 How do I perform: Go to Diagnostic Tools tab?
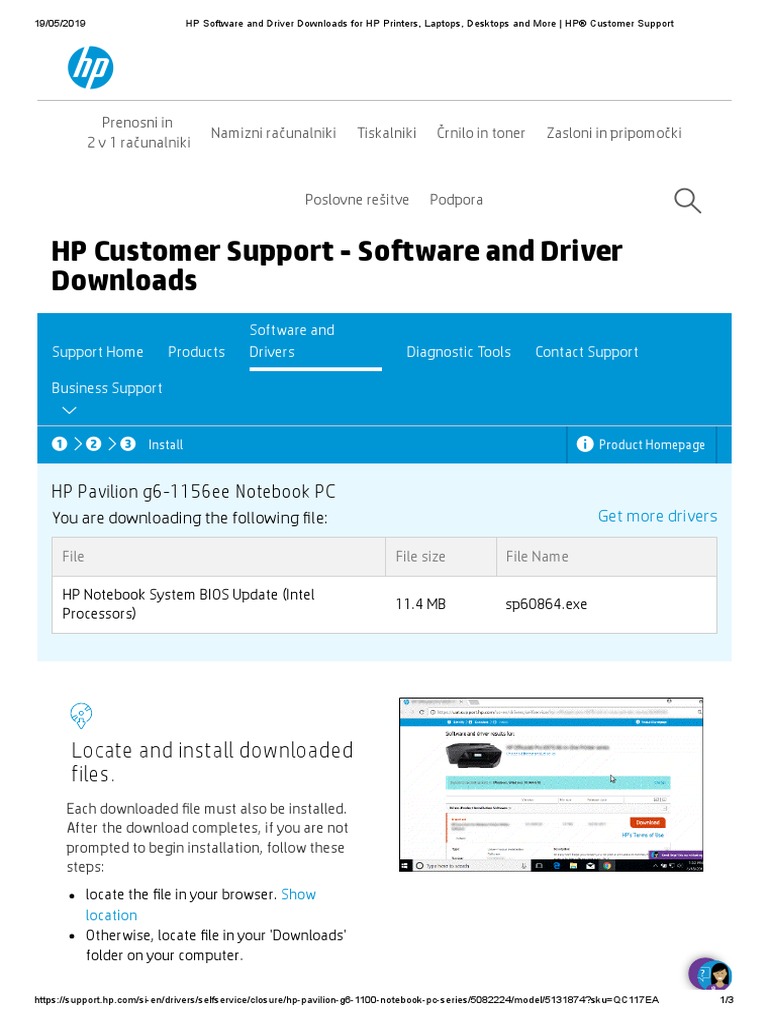pyautogui.click(x=458, y=352)
